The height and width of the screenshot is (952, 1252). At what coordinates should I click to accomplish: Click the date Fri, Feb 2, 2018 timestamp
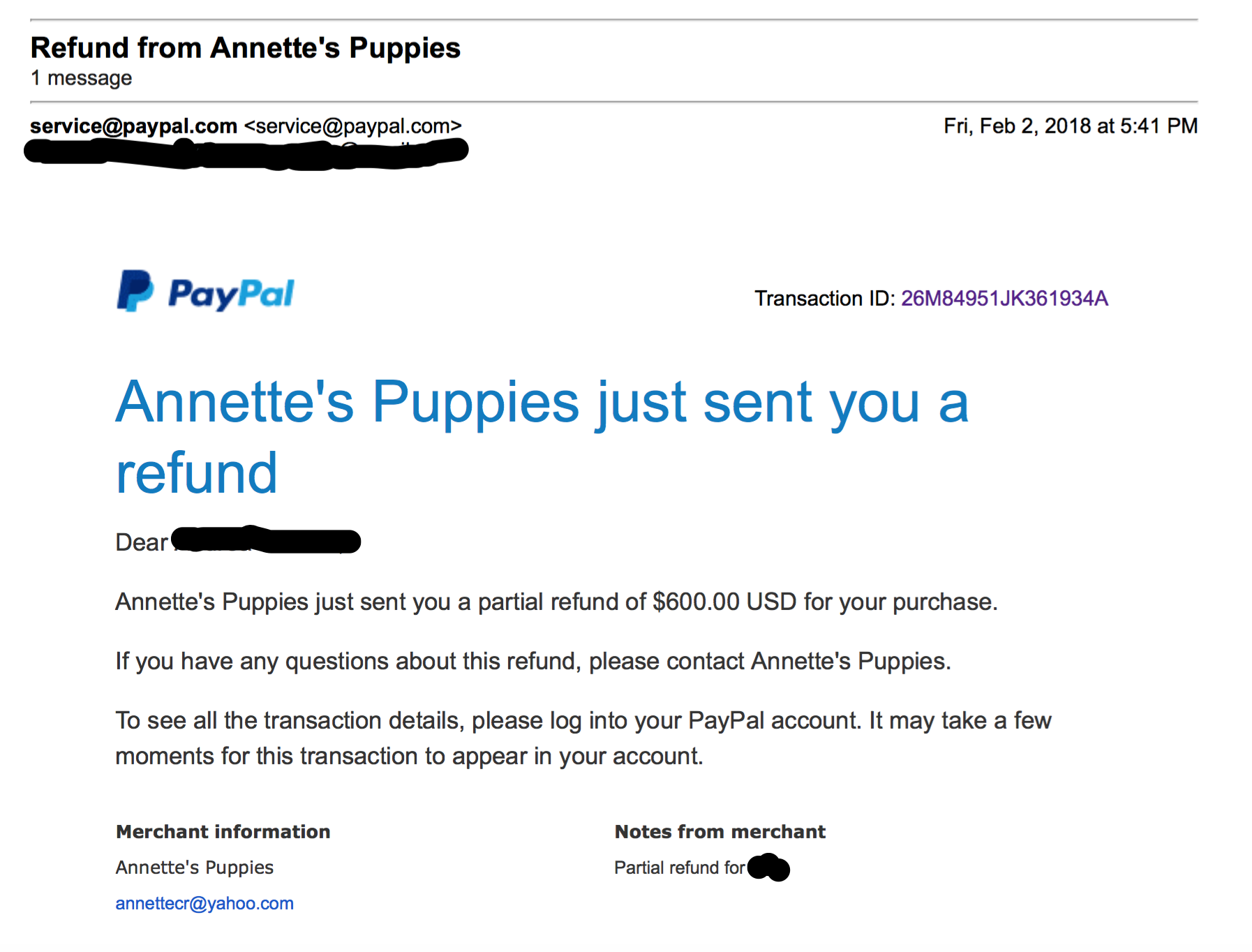pyautogui.click(x=1071, y=126)
